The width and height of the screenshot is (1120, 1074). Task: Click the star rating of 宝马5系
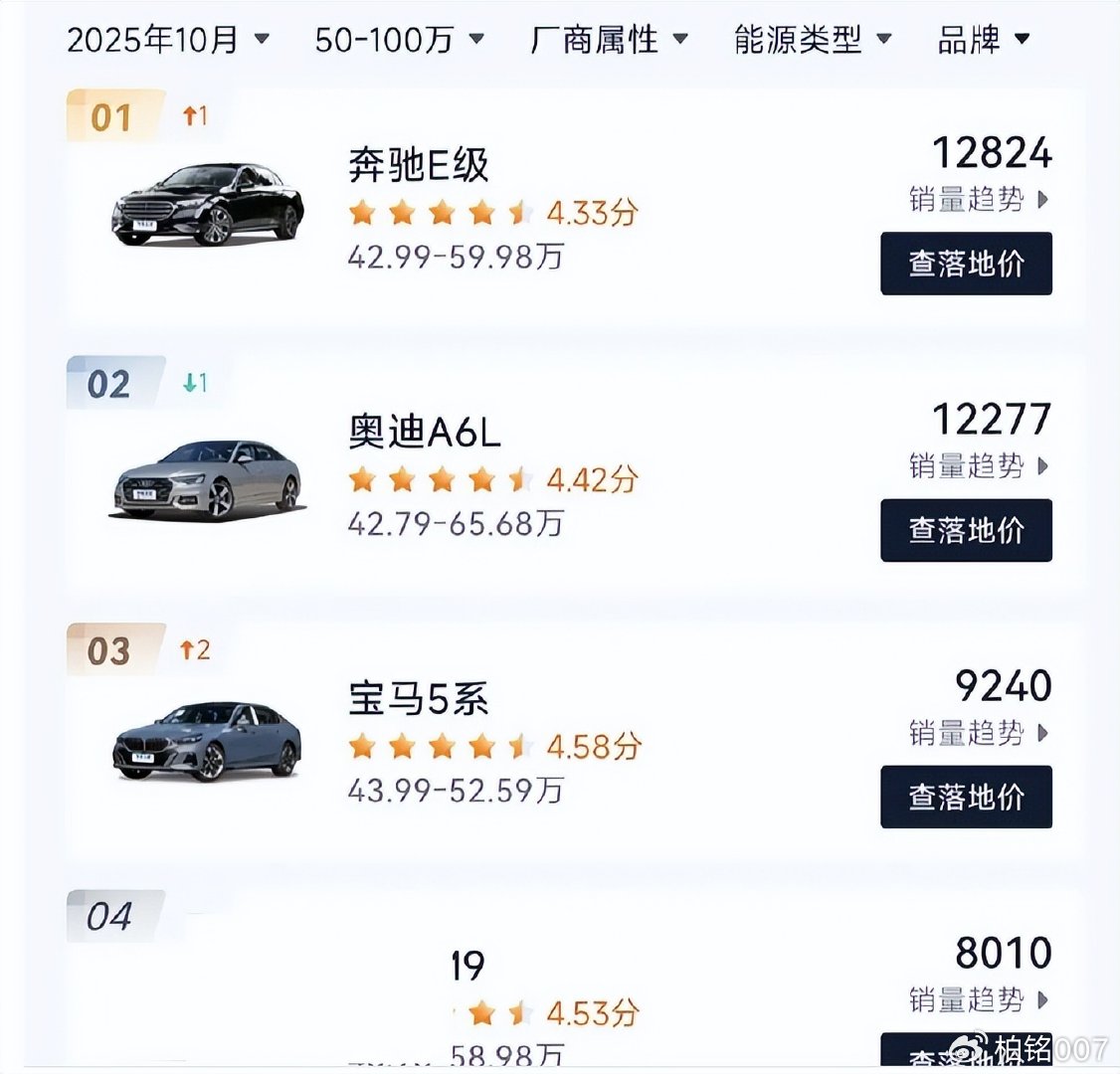click(441, 746)
